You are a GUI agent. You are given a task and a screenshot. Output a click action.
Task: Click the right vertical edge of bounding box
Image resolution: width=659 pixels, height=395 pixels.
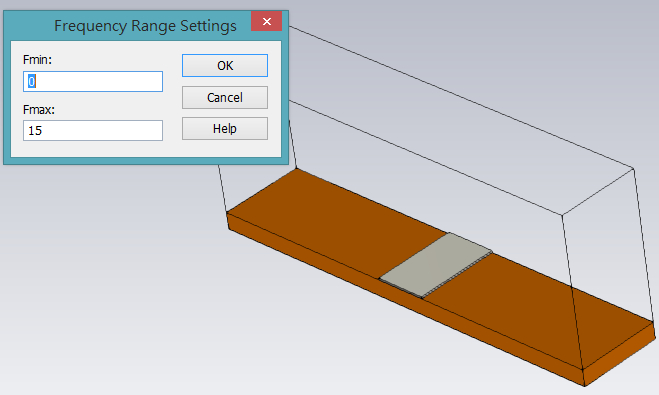pyautogui.click(x=644, y=246)
